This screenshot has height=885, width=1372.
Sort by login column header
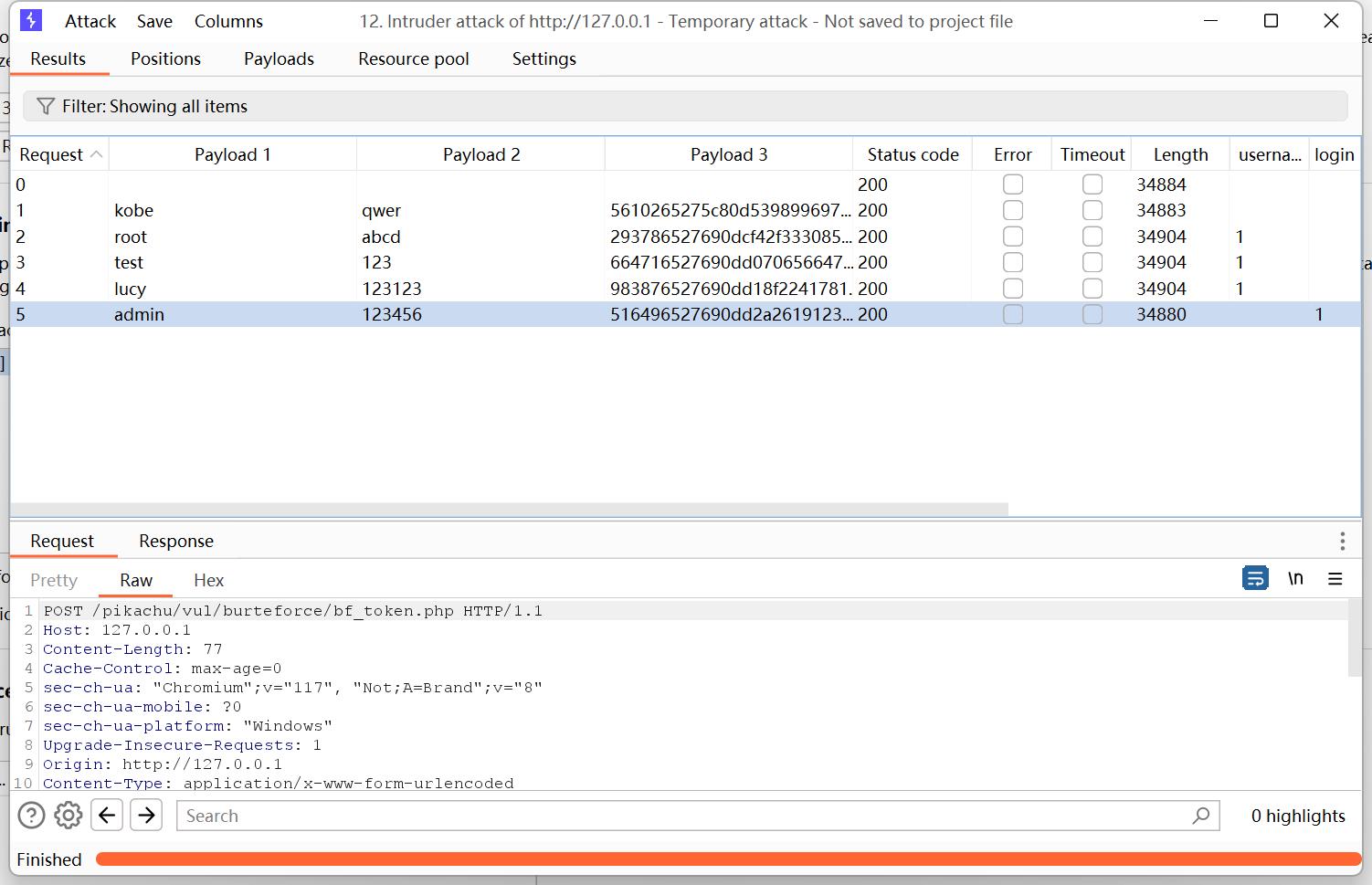click(1335, 154)
